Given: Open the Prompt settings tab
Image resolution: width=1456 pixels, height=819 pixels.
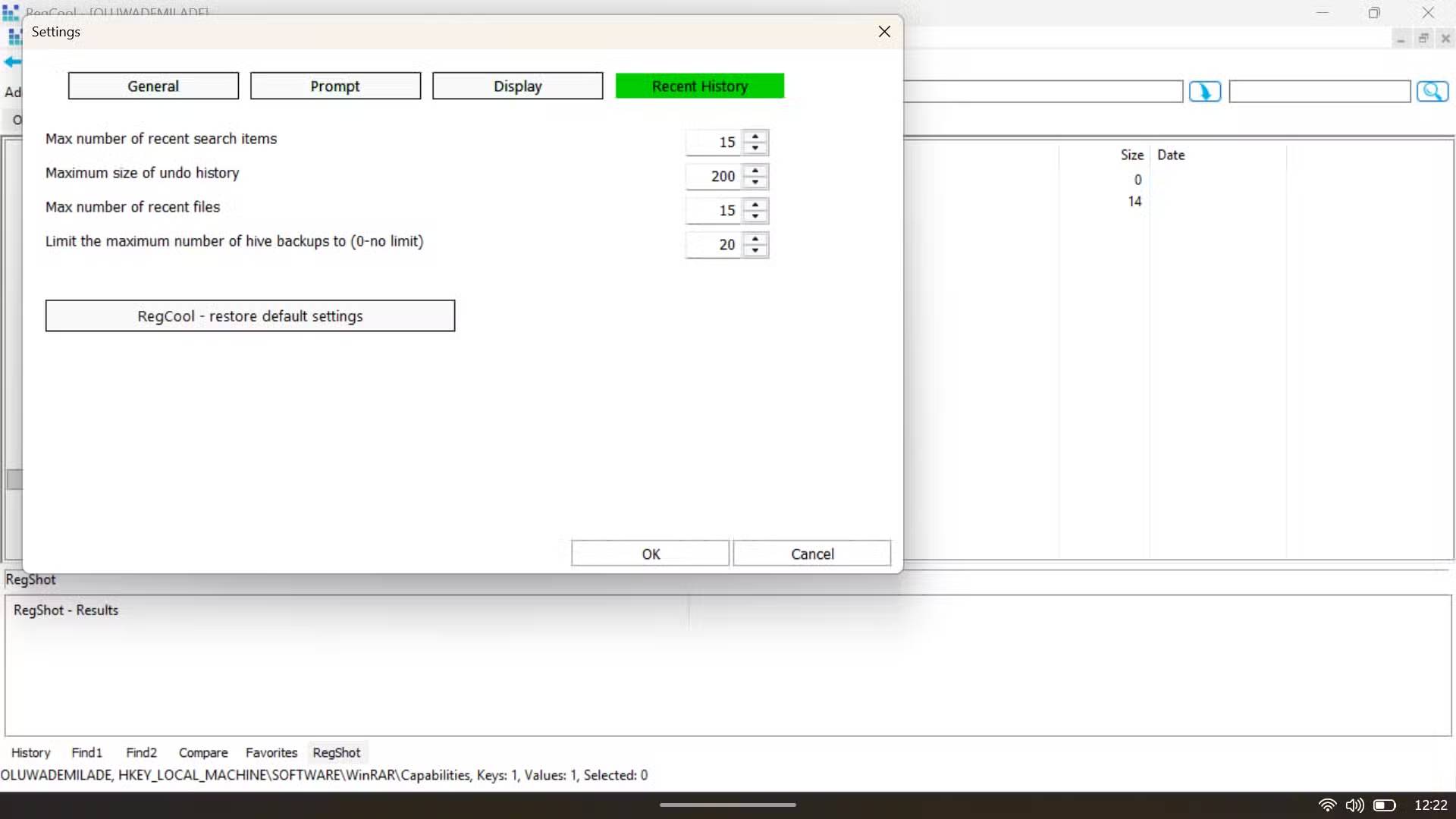Looking at the screenshot, I should pos(335,86).
